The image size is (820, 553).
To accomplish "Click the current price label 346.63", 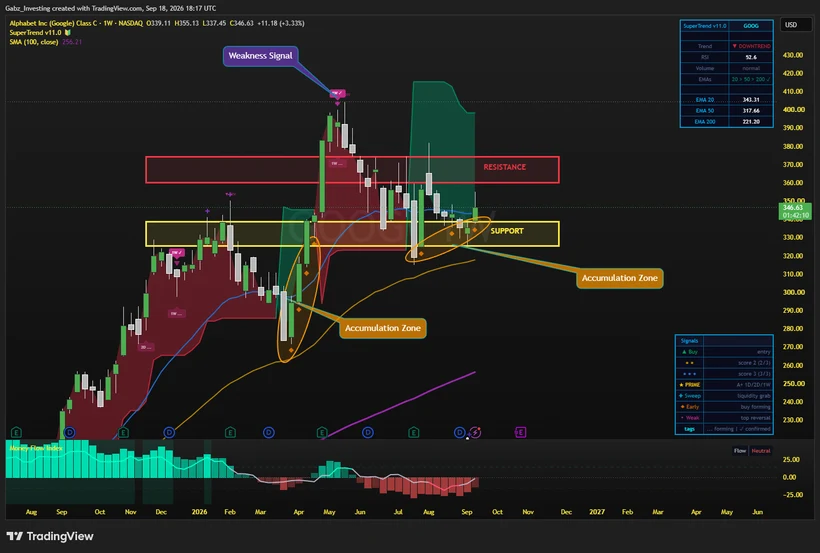I will pos(796,211).
